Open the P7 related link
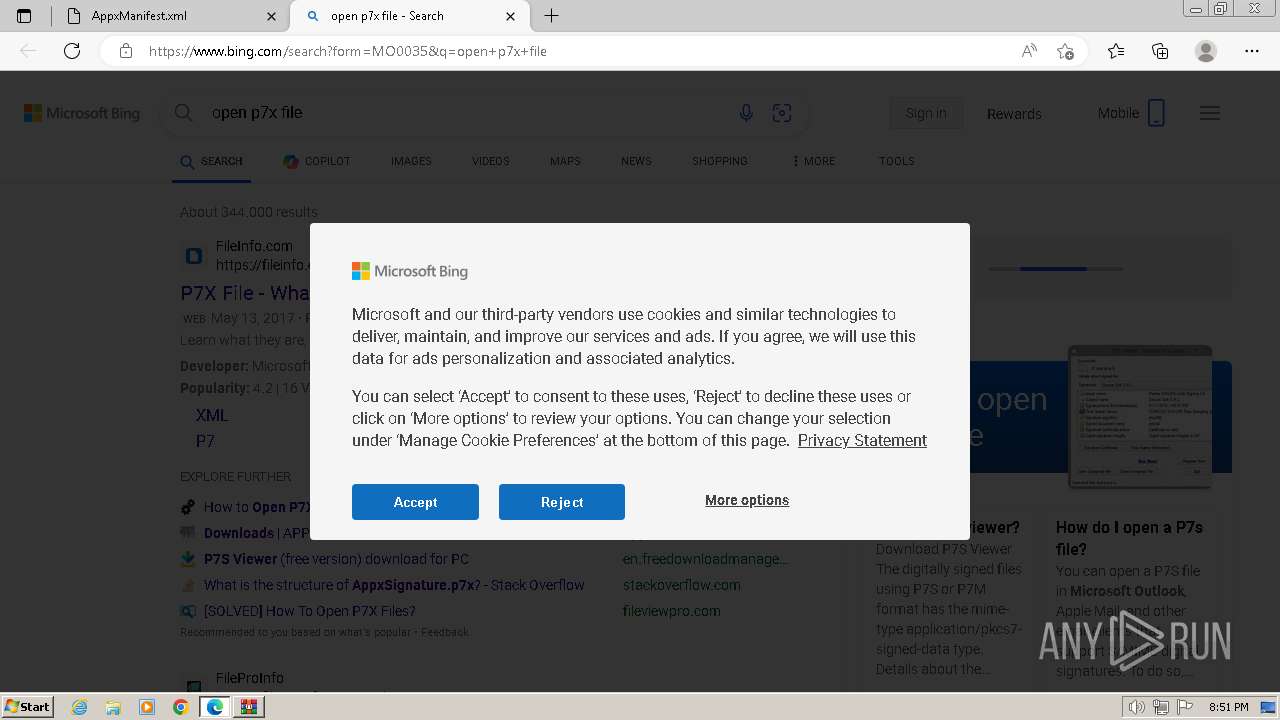 [x=205, y=441]
